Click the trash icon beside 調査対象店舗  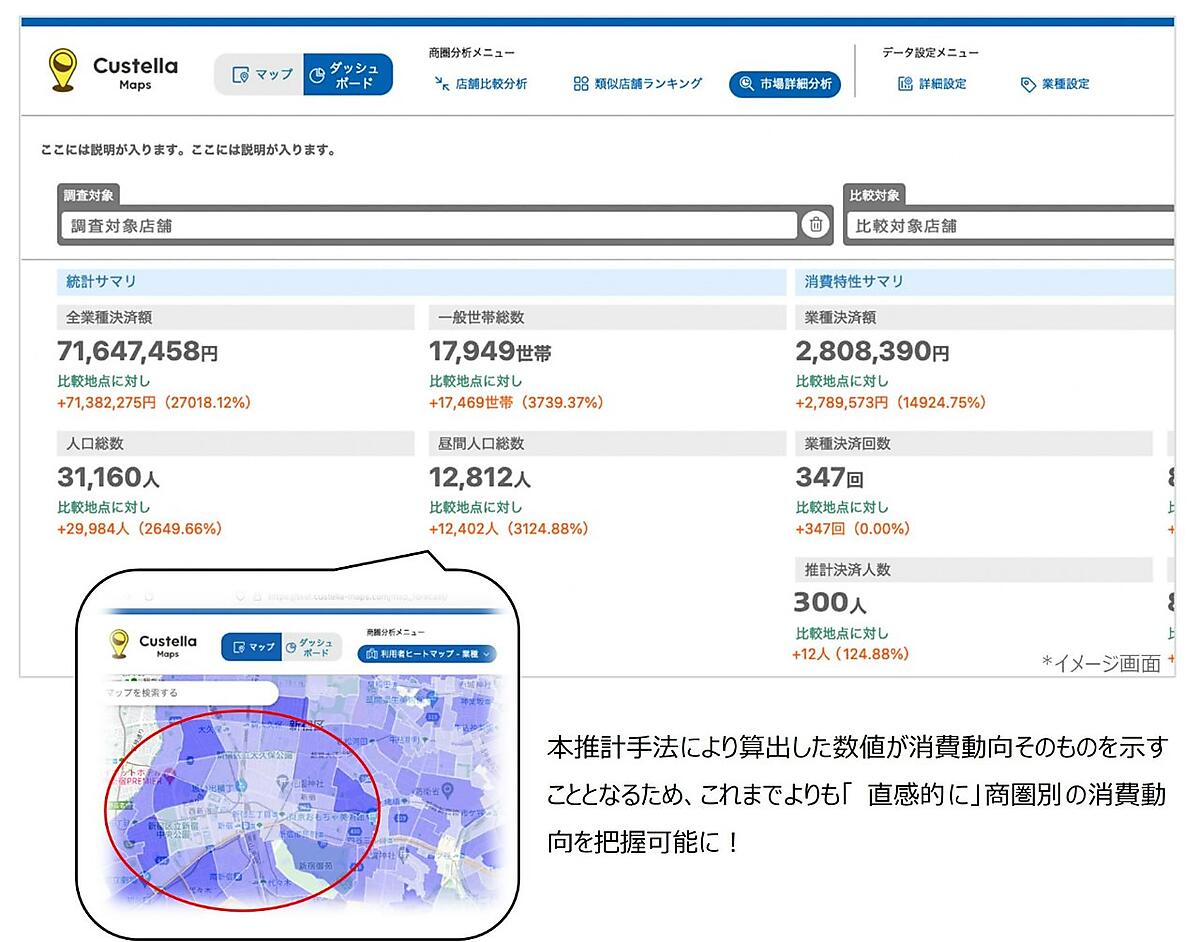point(815,225)
